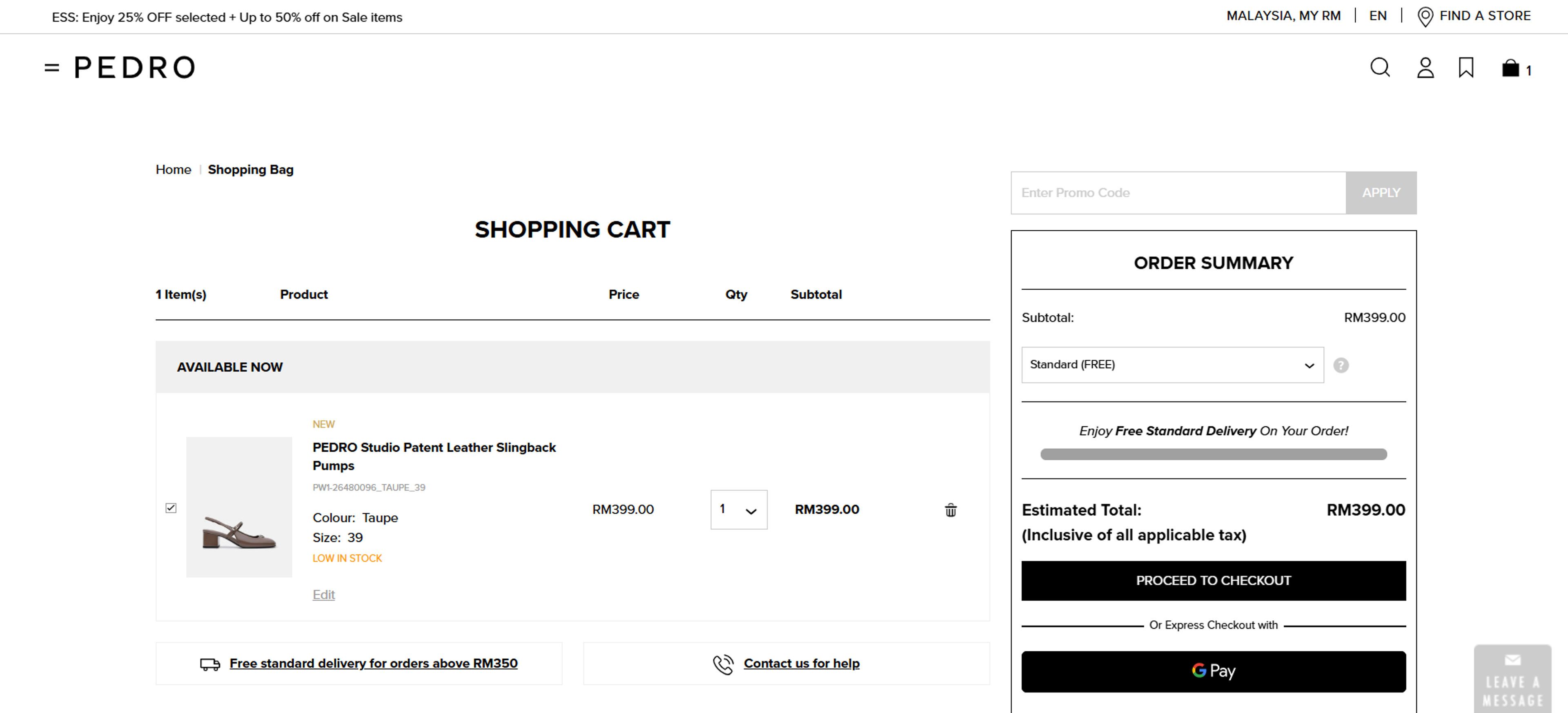Click the free delivery progress bar
This screenshot has width=1568, height=713.
[x=1213, y=454]
